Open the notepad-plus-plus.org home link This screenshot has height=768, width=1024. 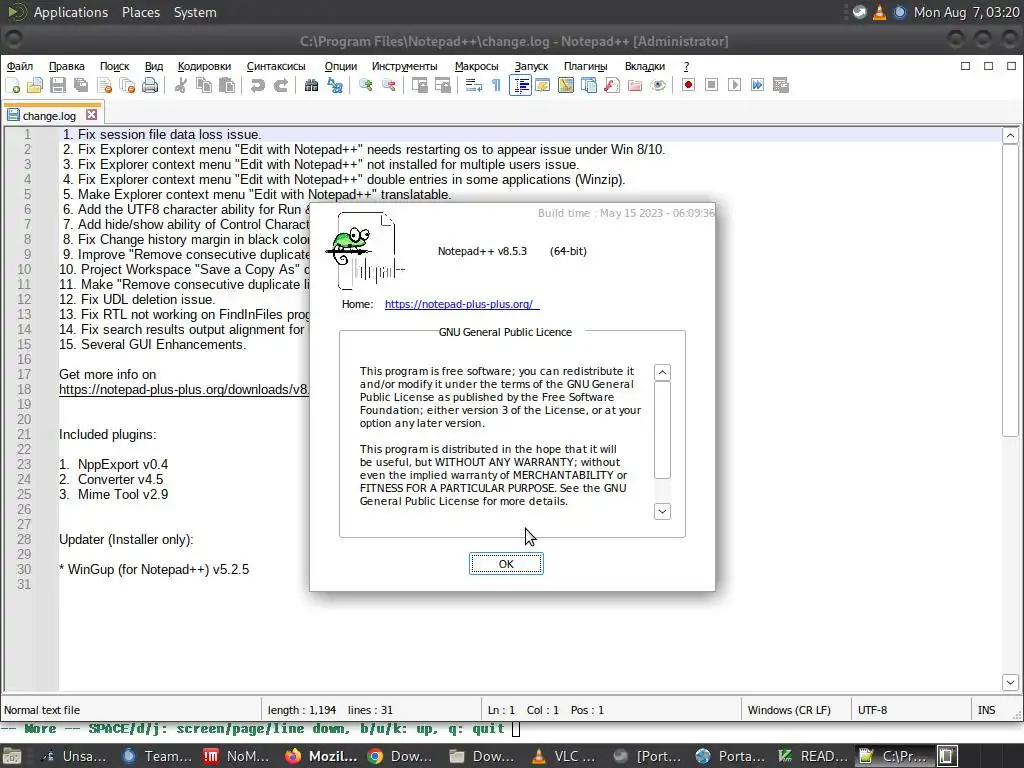[x=462, y=304]
